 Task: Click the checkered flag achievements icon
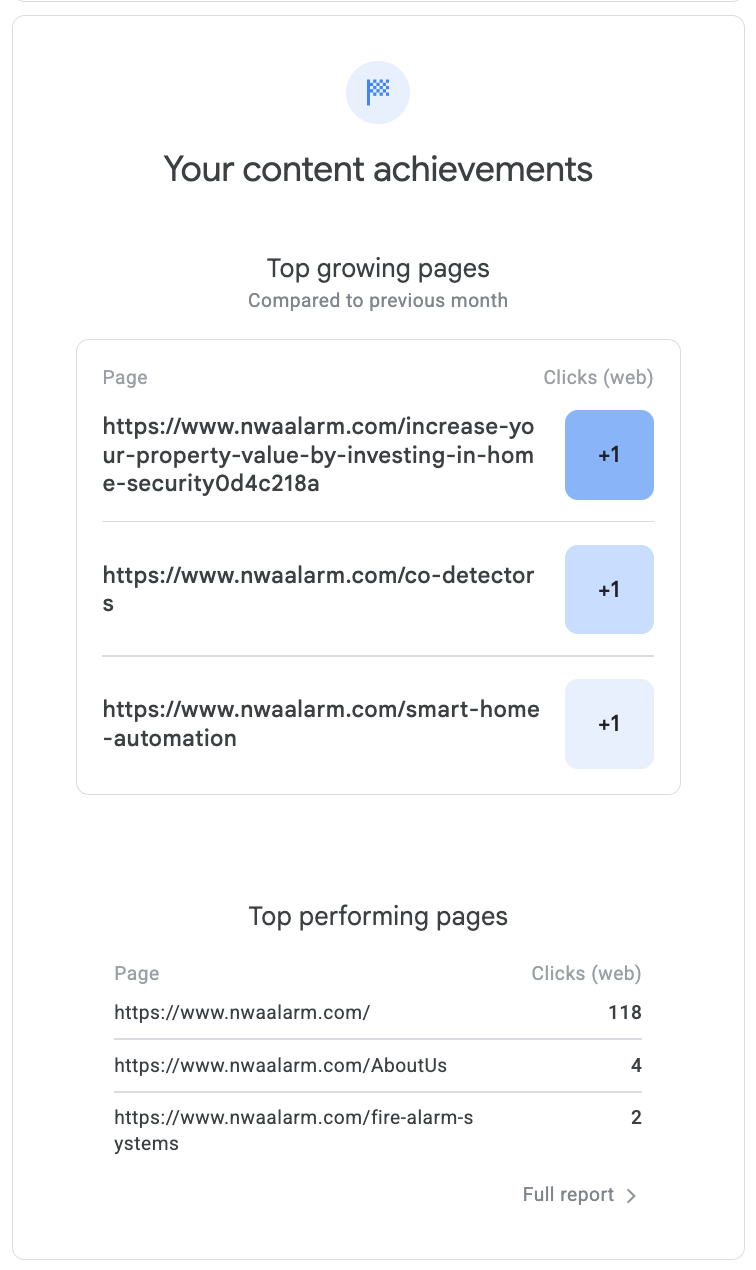tap(378, 92)
